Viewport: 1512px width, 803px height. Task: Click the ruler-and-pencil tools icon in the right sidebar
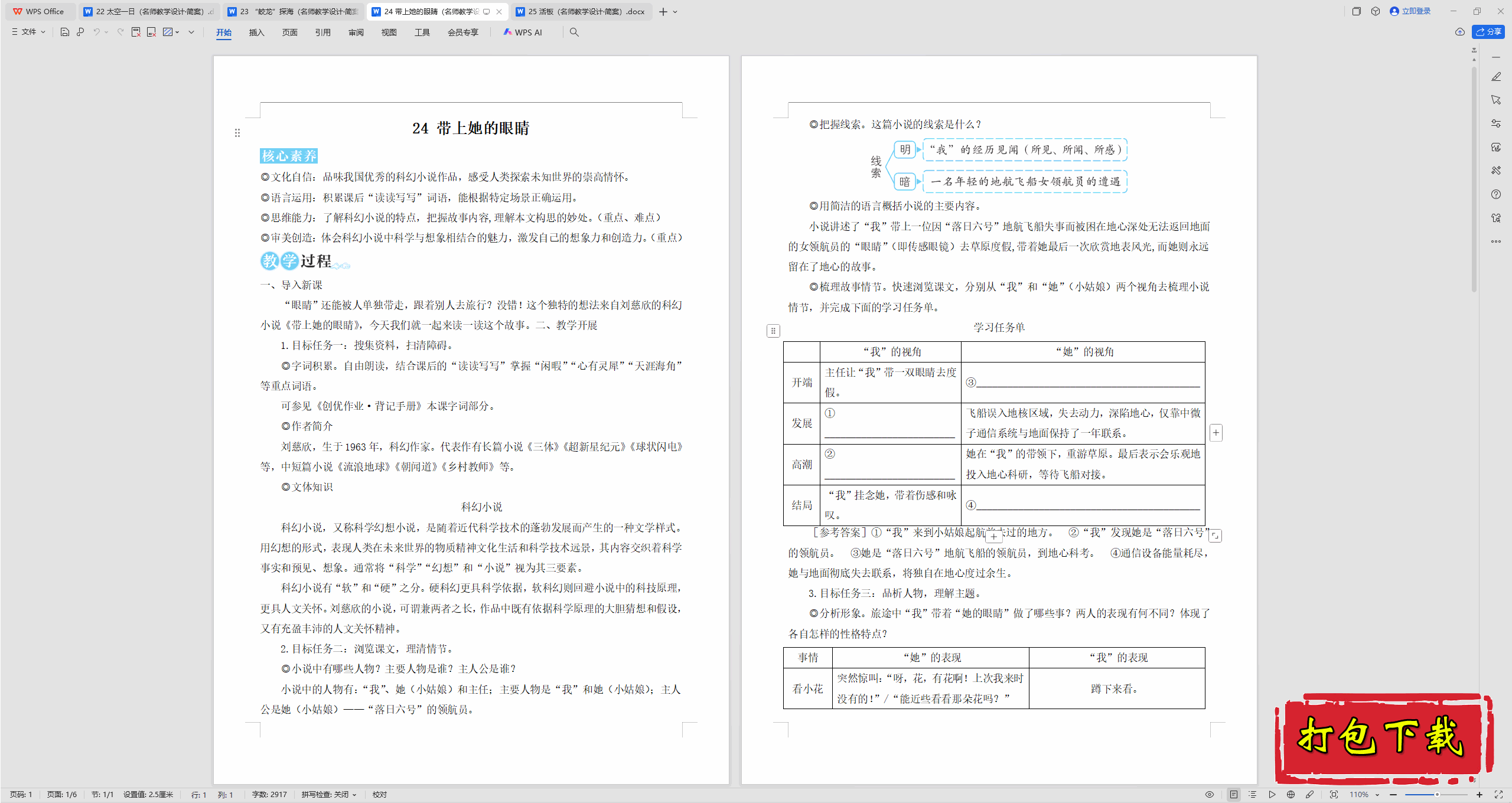tap(1496, 171)
